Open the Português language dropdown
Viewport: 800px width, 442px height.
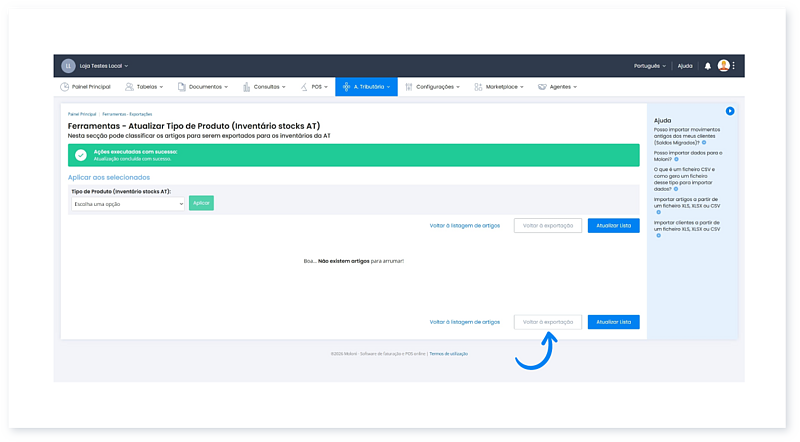point(649,66)
